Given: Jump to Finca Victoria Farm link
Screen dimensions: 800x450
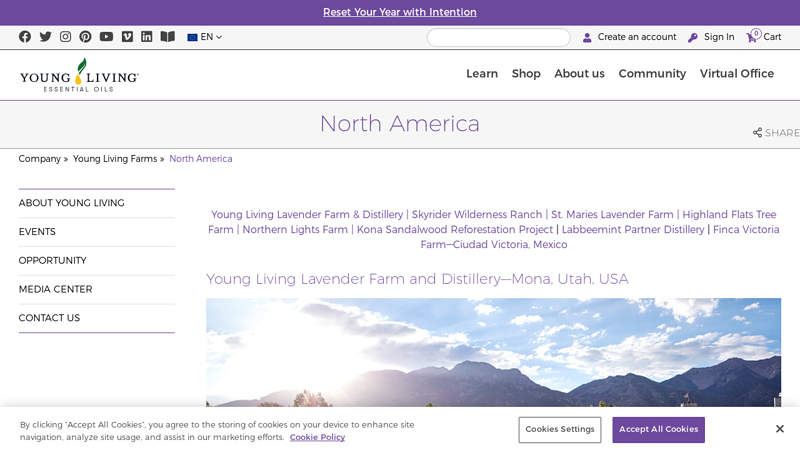Looking at the screenshot, I should click(x=746, y=230).
